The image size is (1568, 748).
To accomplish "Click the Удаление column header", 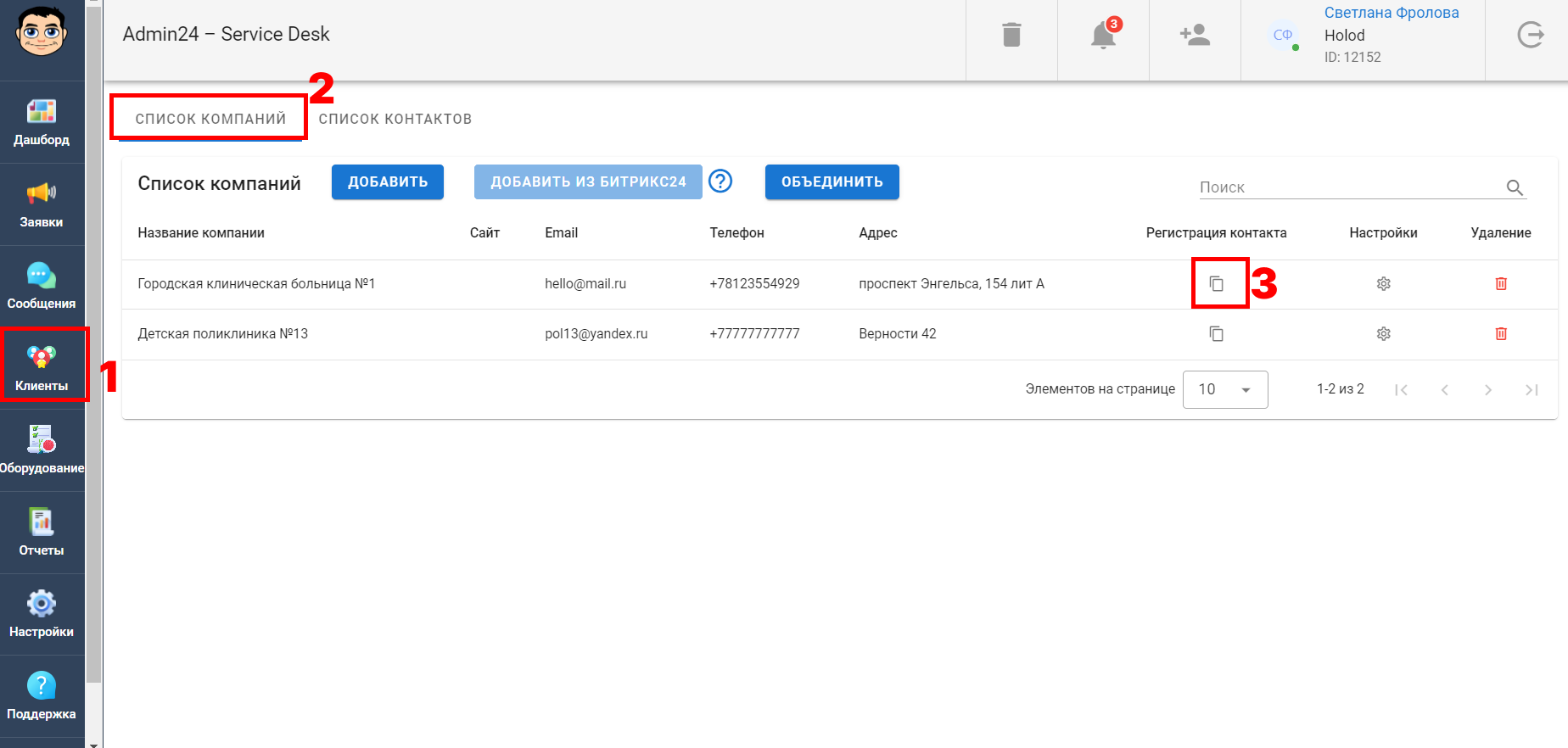I will point(1501,233).
